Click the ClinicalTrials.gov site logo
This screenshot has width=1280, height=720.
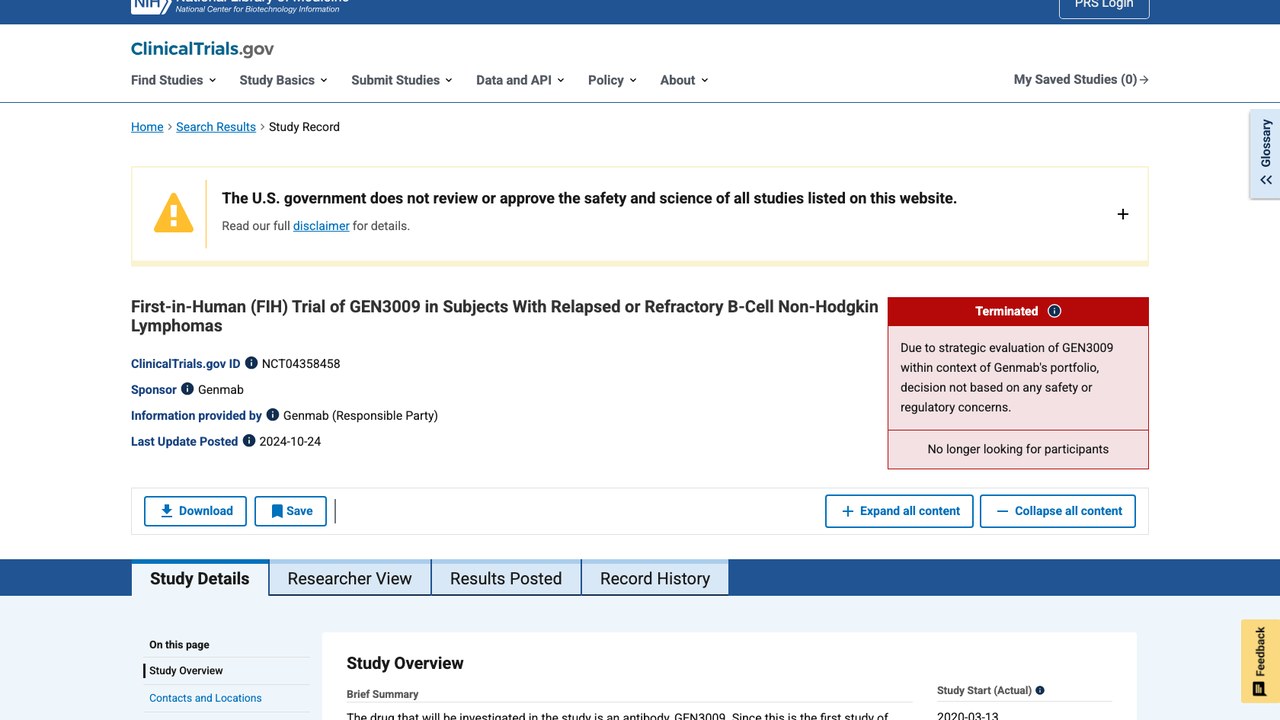(202, 49)
